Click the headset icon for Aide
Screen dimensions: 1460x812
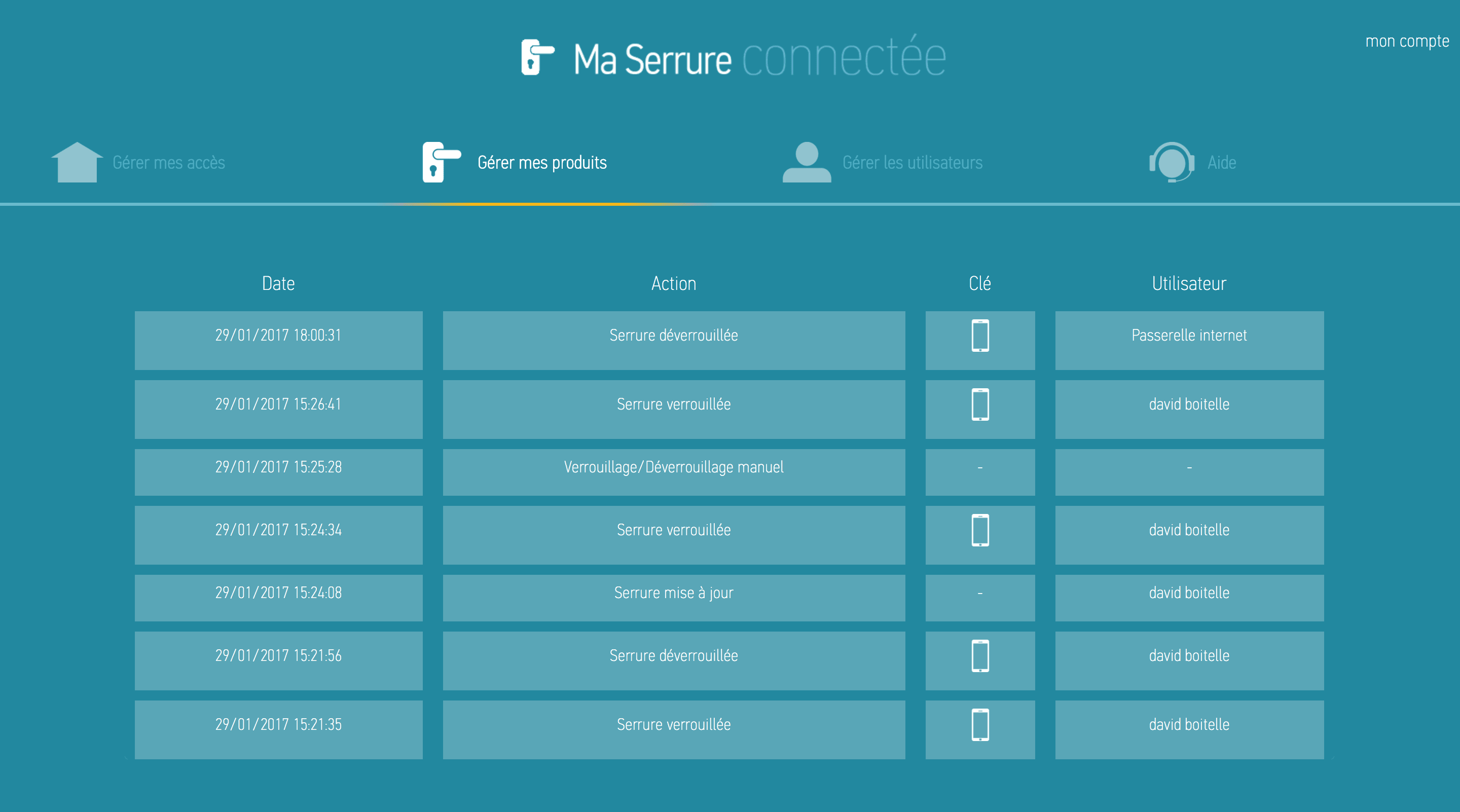coord(1172,162)
